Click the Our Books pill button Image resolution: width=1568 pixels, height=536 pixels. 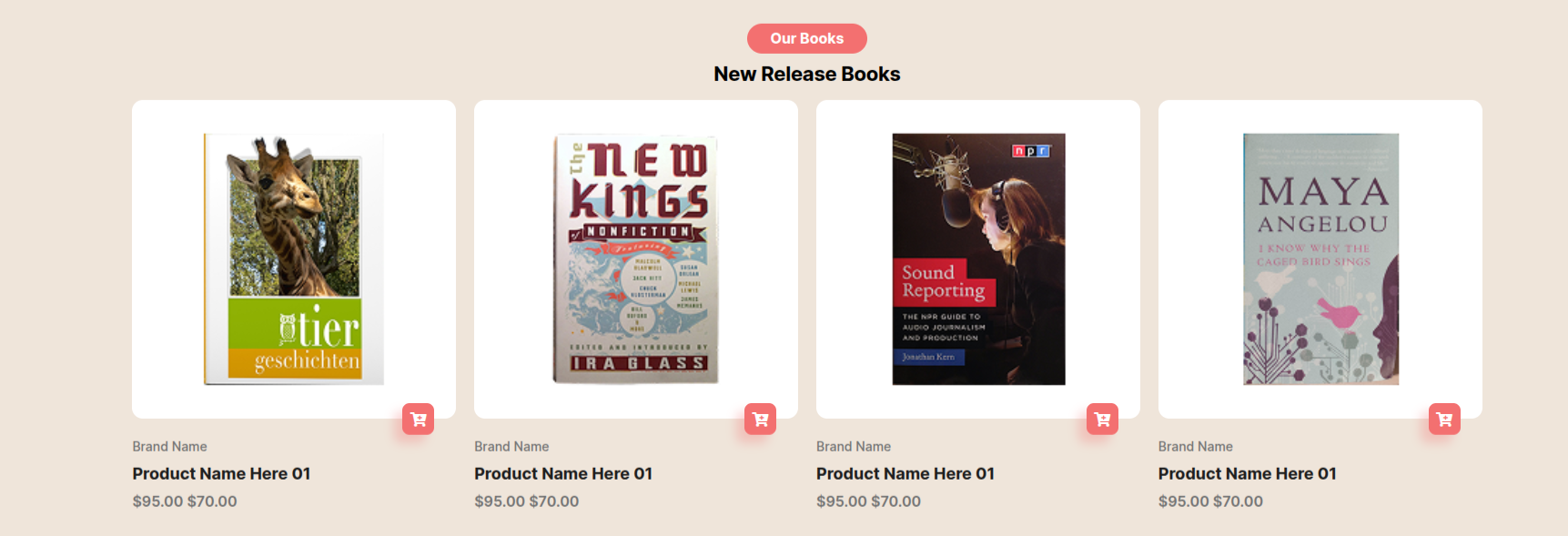pyautogui.click(x=806, y=38)
